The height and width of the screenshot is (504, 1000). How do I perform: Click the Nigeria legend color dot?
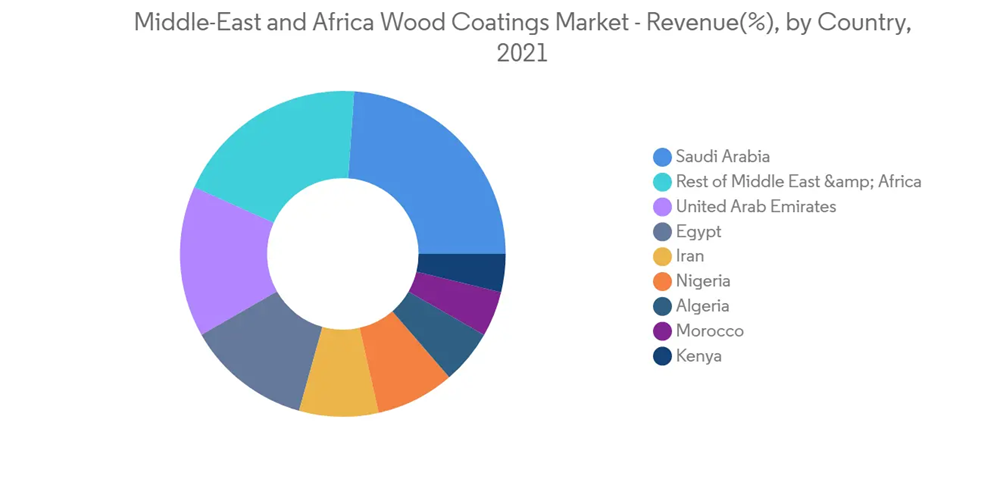click(662, 282)
